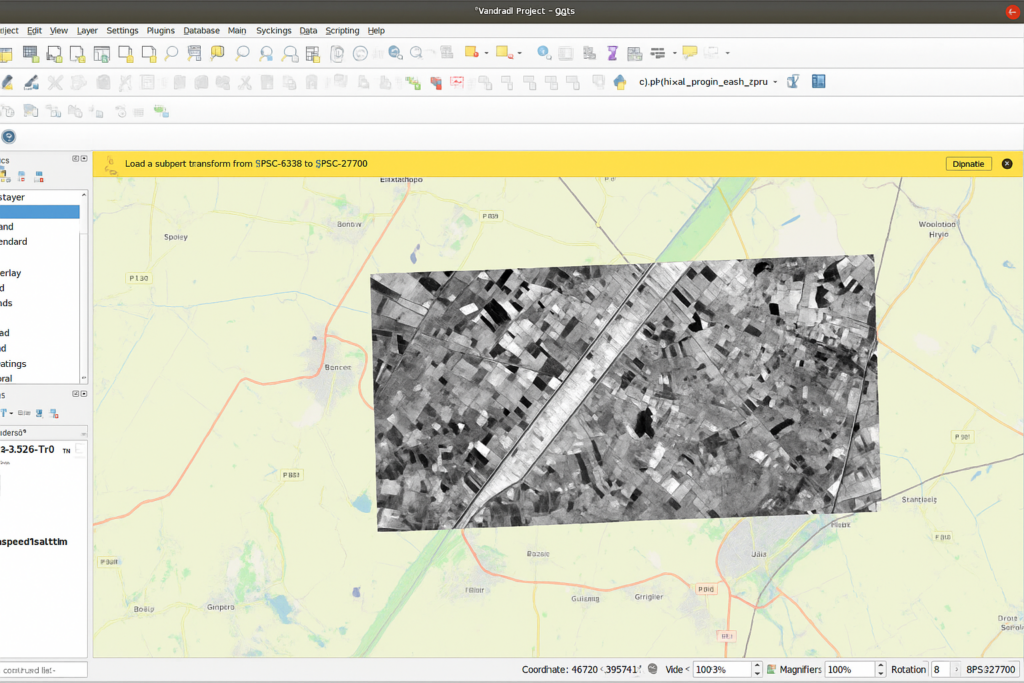Open the Scripting menu
The width and height of the screenshot is (1024, 683).
point(342,31)
